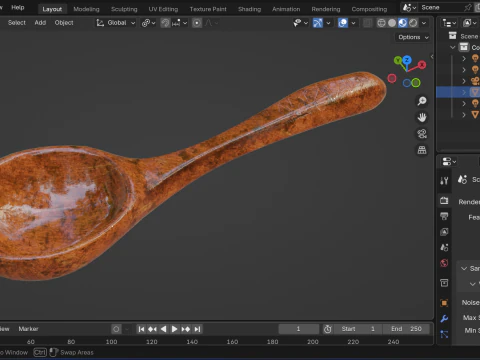Open shading options dropdown arrow
Viewport: 480px width, 360px height.
(424, 23)
